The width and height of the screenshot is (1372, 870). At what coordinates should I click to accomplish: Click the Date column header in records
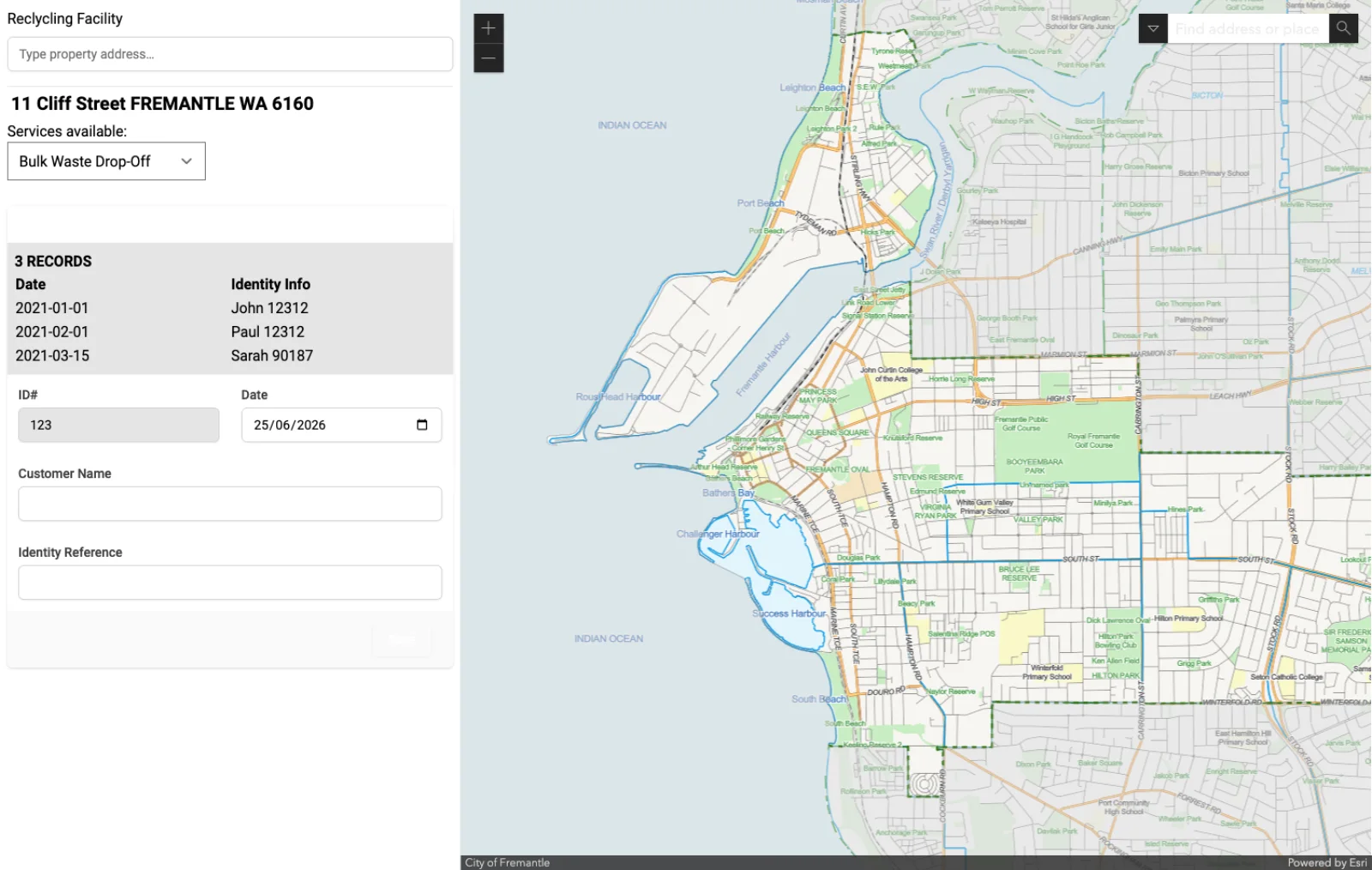tap(31, 285)
